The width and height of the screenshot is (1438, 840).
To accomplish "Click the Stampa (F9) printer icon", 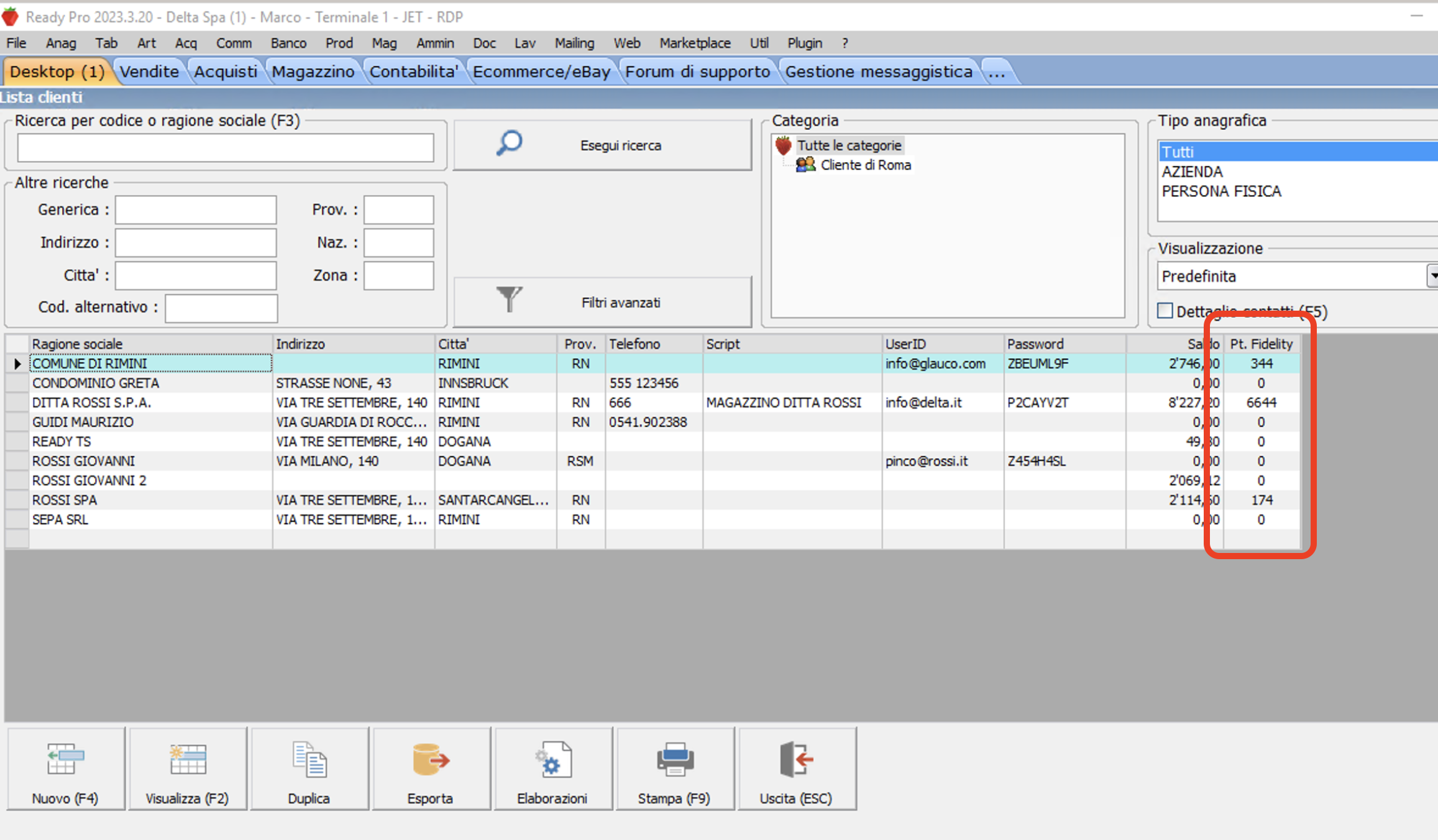I will coord(674,759).
